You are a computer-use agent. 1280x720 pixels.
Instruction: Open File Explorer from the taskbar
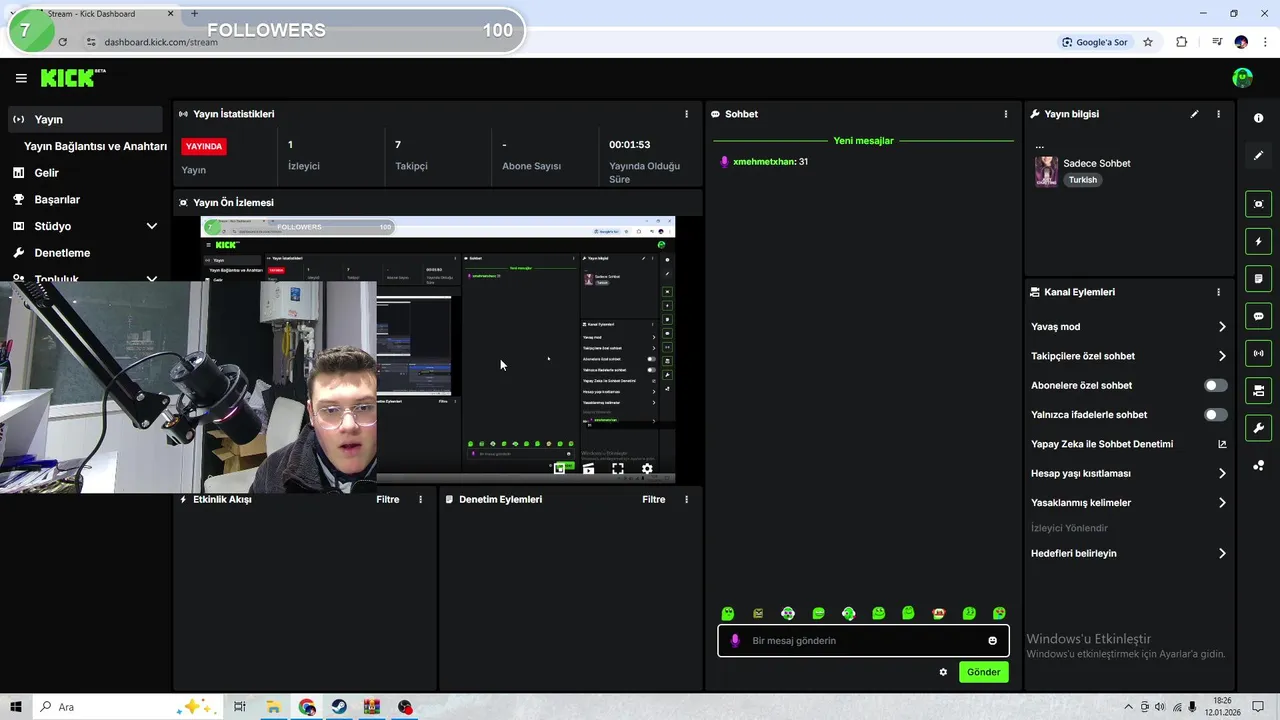click(273, 707)
